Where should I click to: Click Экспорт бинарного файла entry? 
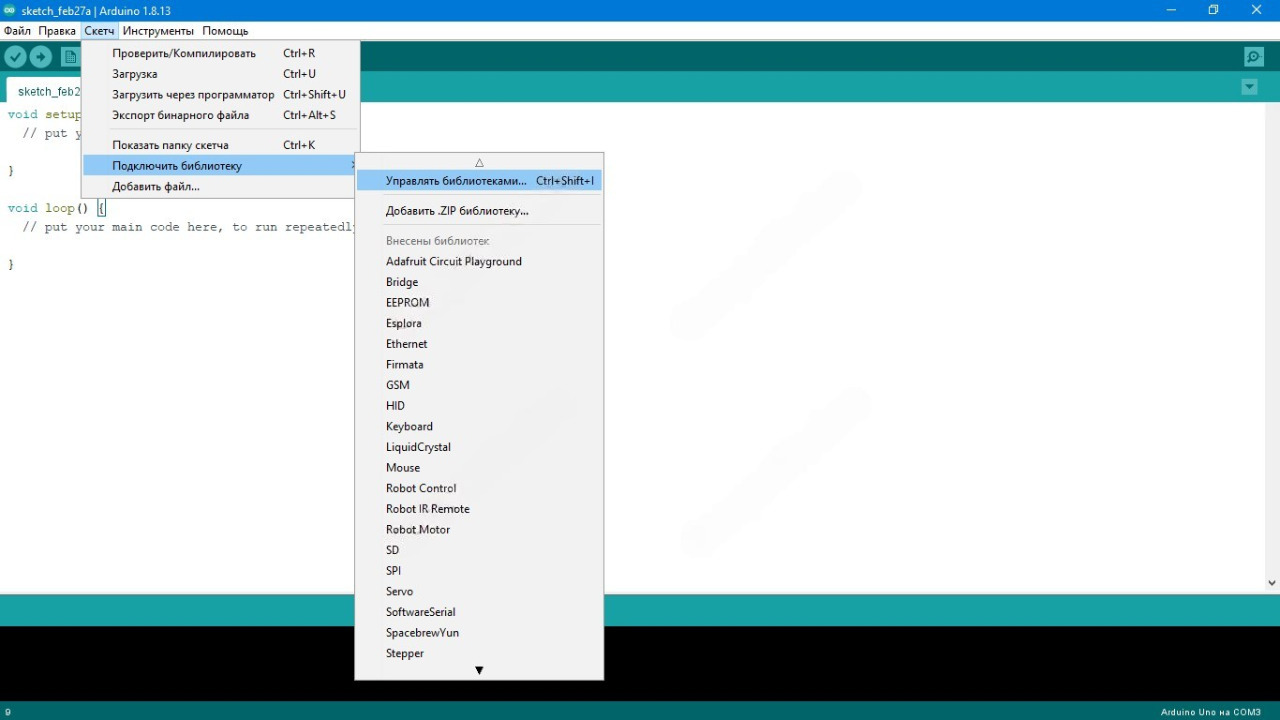[x=180, y=115]
